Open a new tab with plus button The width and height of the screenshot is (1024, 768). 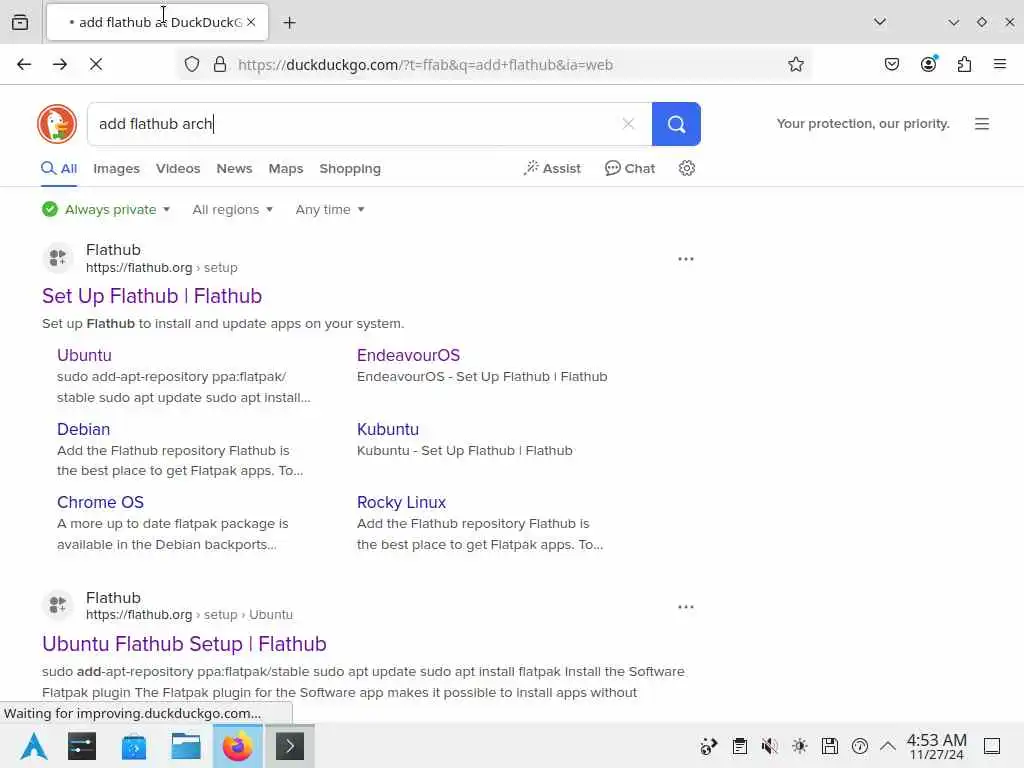click(x=289, y=23)
